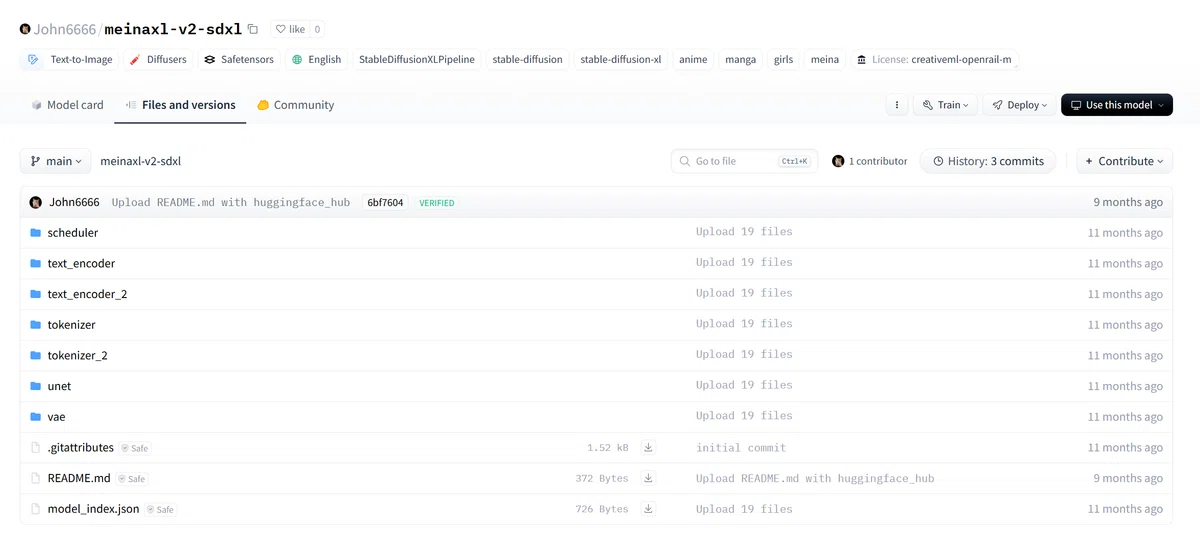Copy model name with the copy icon

click(253, 29)
